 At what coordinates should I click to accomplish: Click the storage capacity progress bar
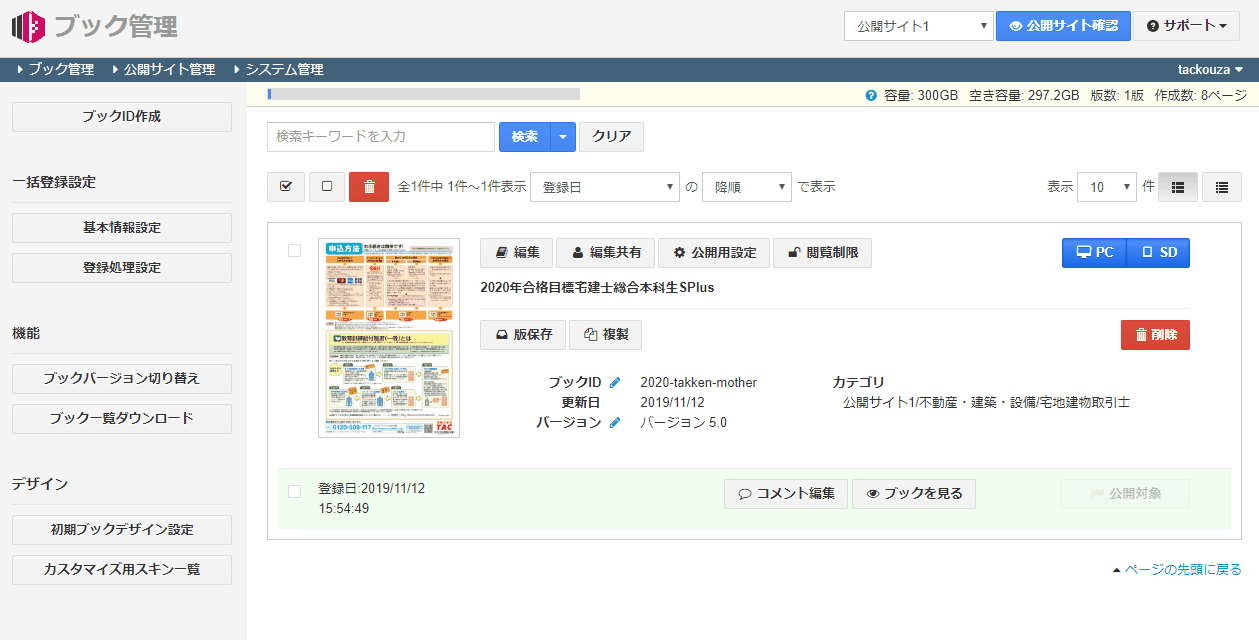tap(424, 94)
